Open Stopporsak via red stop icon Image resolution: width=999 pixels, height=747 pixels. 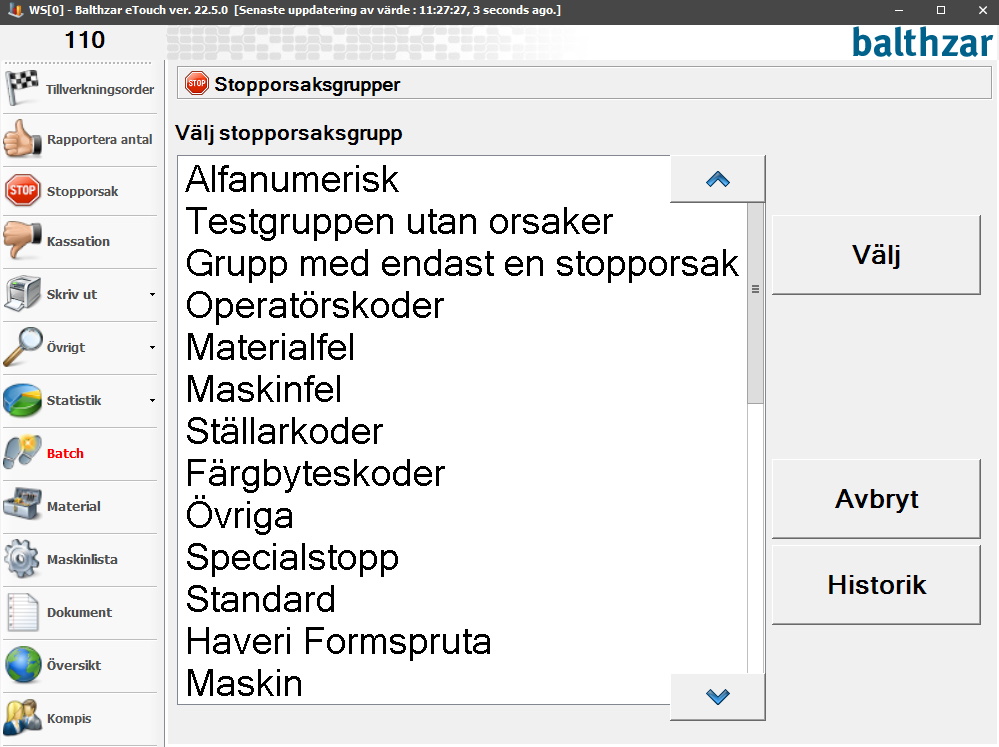pyautogui.click(x=22, y=191)
